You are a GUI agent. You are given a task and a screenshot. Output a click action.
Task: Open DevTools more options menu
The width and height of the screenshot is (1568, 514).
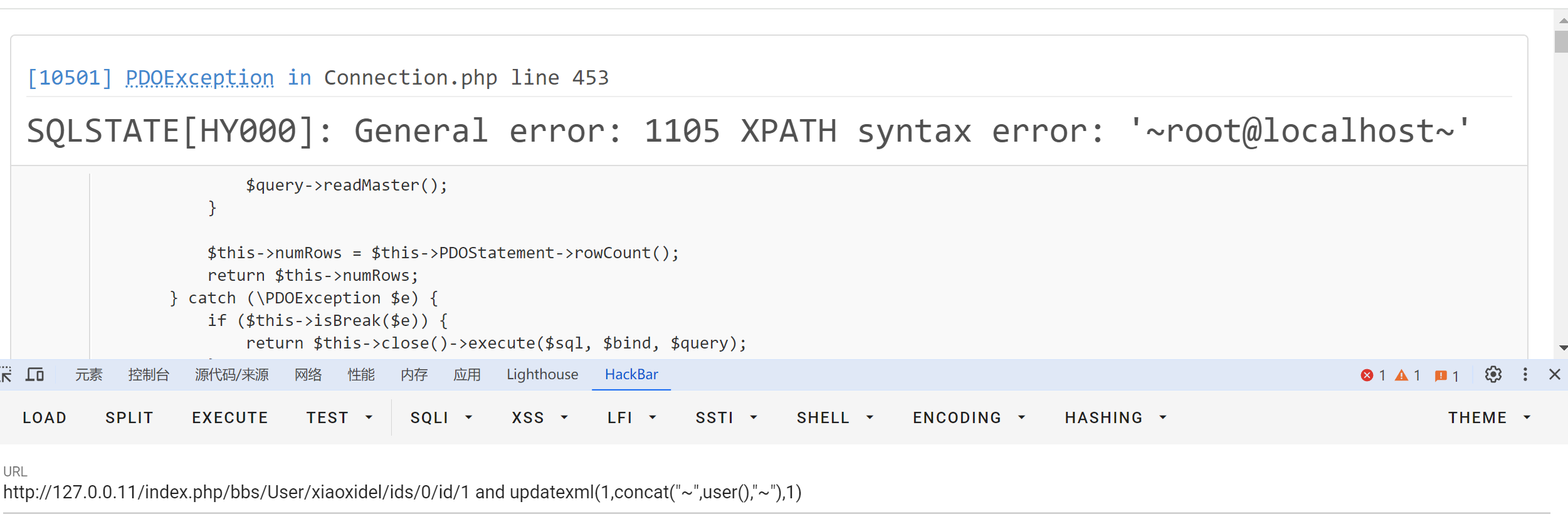point(1525,375)
